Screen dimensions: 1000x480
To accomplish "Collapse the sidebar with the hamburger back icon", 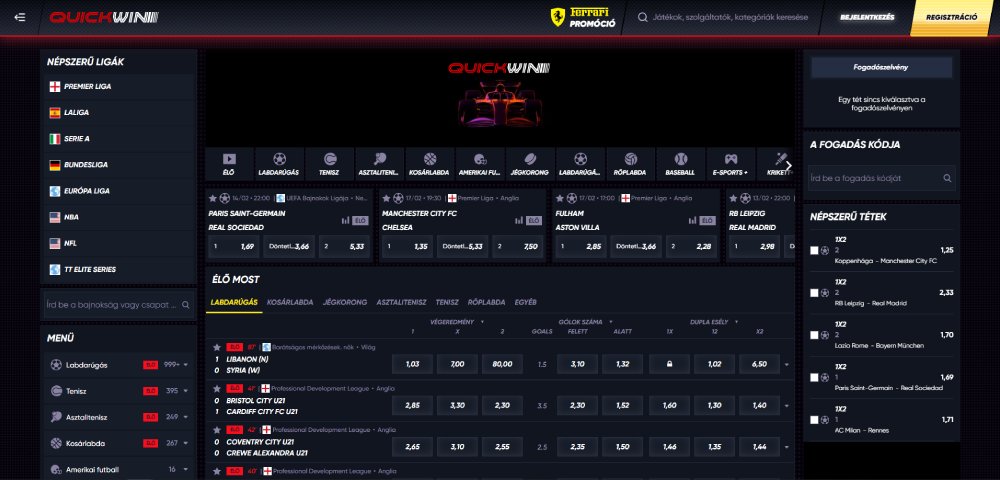I will (x=21, y=17).
